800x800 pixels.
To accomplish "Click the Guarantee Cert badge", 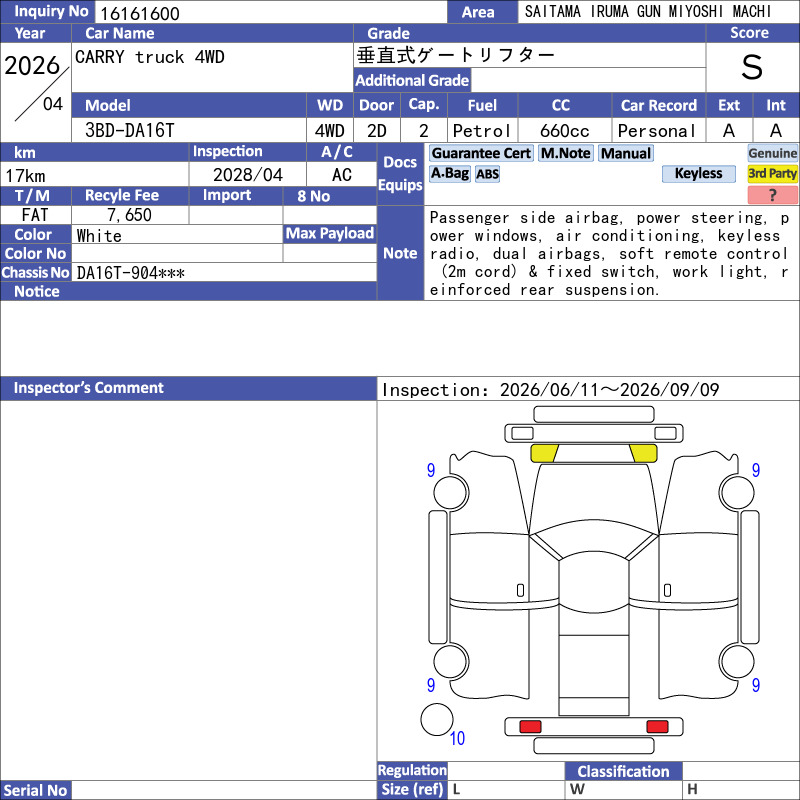I will coord(481,153).
